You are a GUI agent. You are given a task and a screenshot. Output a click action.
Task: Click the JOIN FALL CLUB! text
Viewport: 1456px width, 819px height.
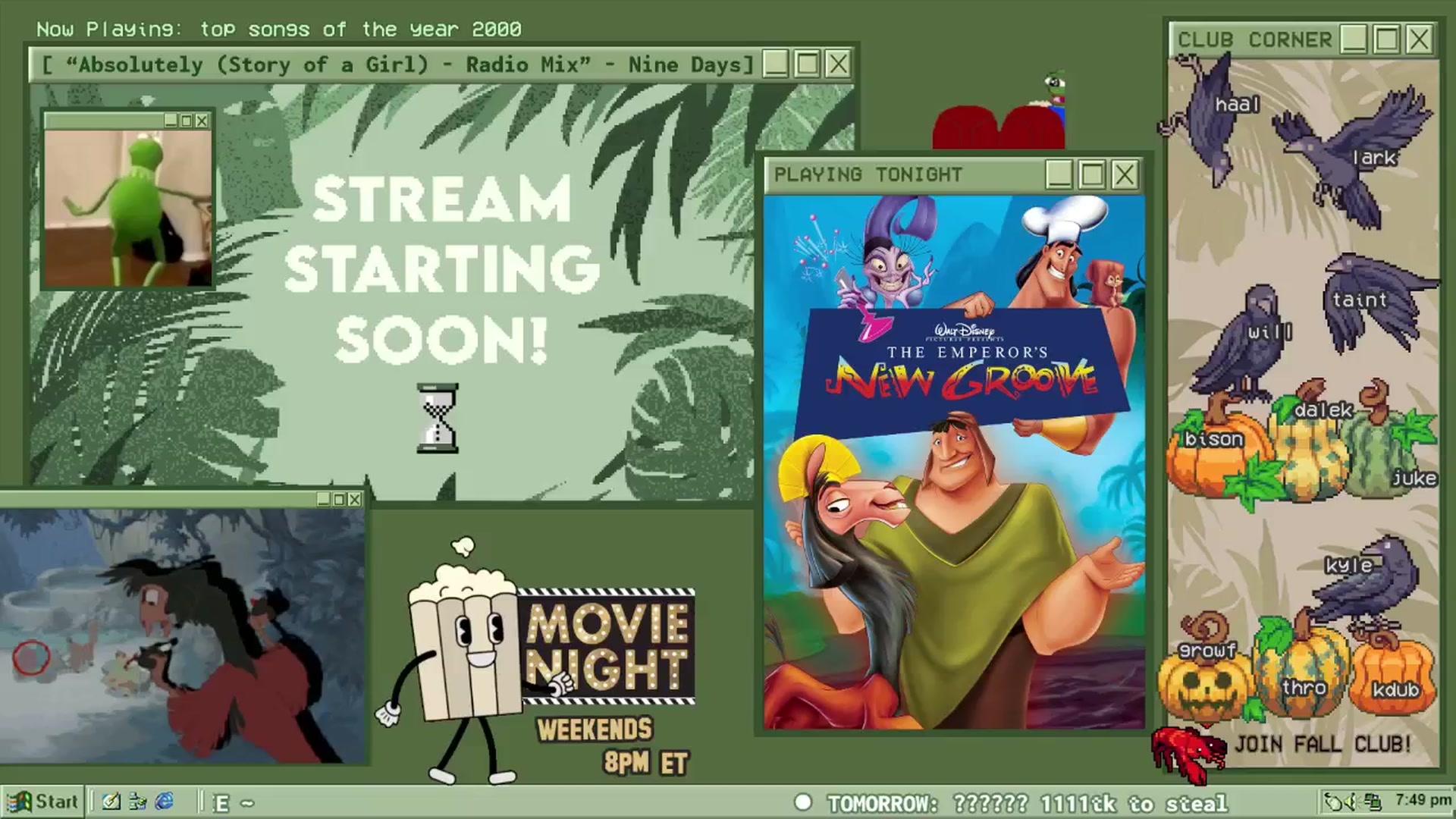point(1323,744)
